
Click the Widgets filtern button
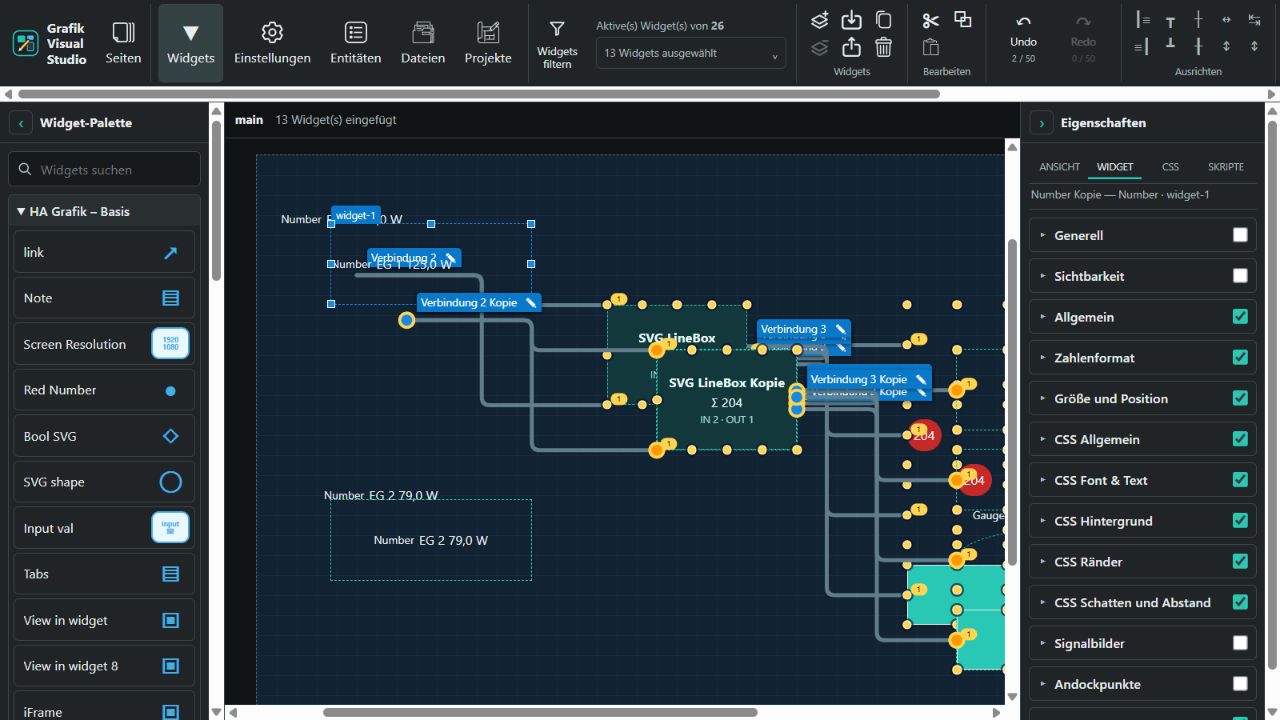tap(557, 44)
